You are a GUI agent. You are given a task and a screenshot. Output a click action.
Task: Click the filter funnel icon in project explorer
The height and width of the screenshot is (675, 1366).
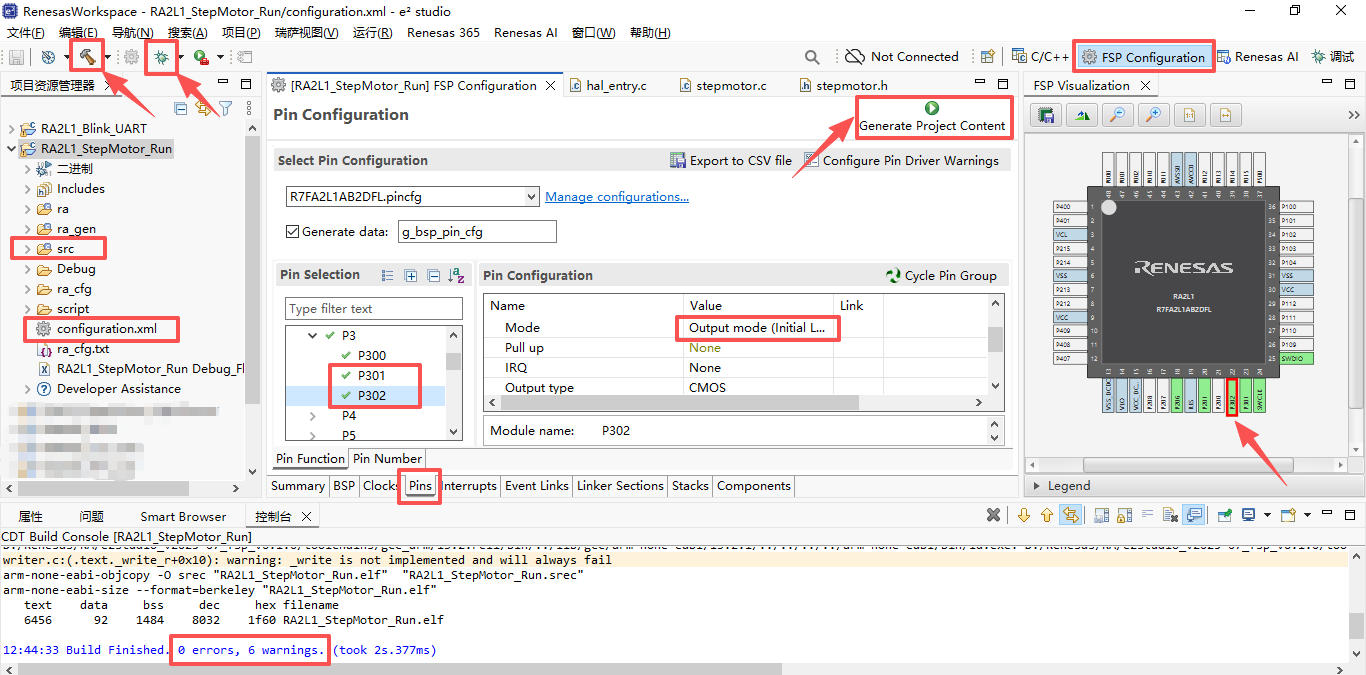[x=226, y=108]
